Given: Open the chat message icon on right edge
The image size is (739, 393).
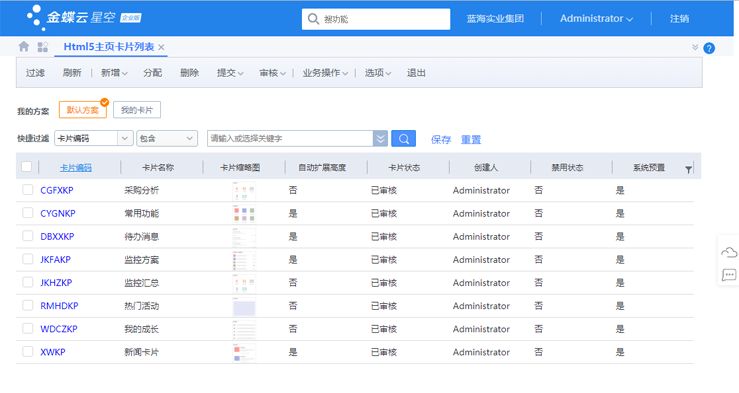Looking at the screenshot, I should pyautogui.click(x=729, y=275).
